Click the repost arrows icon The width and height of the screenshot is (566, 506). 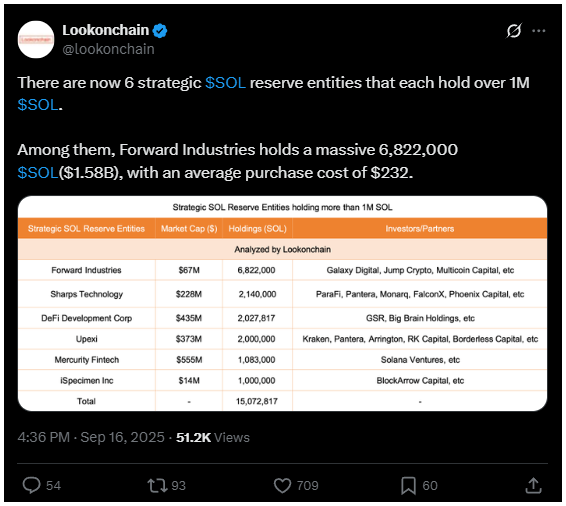coord(157,485)
